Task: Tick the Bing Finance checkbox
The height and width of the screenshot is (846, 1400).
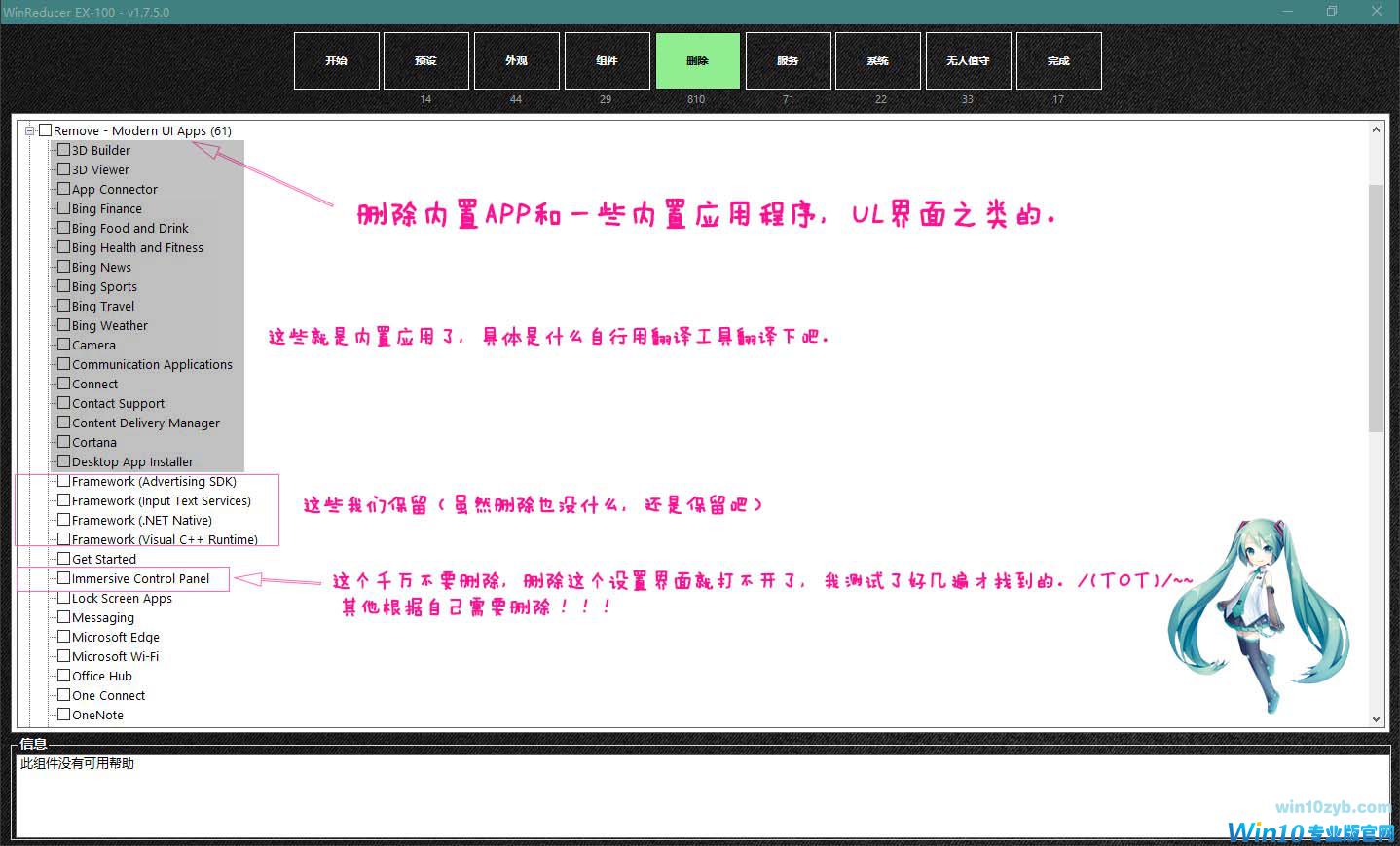Action: pyautogui.click(x=64, y=208)
